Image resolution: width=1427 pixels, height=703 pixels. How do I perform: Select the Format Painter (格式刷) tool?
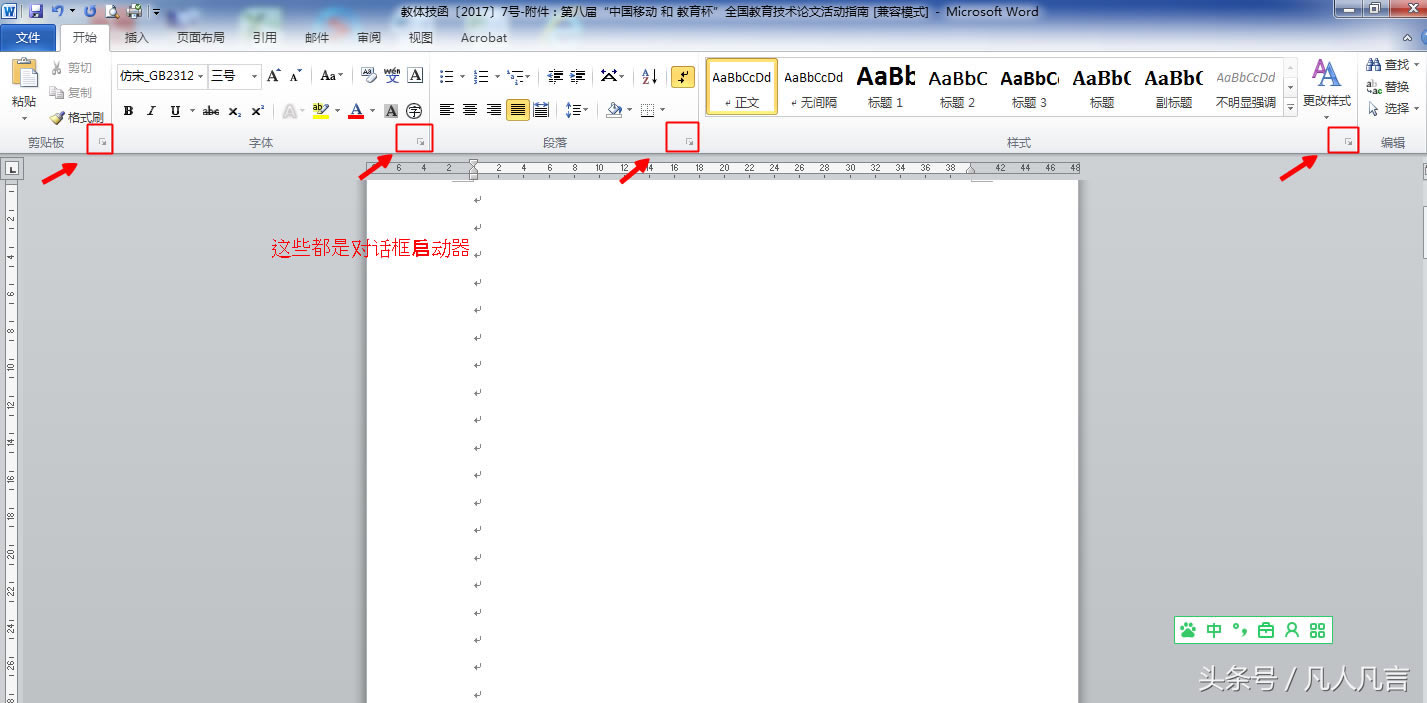tap(77, 117)
